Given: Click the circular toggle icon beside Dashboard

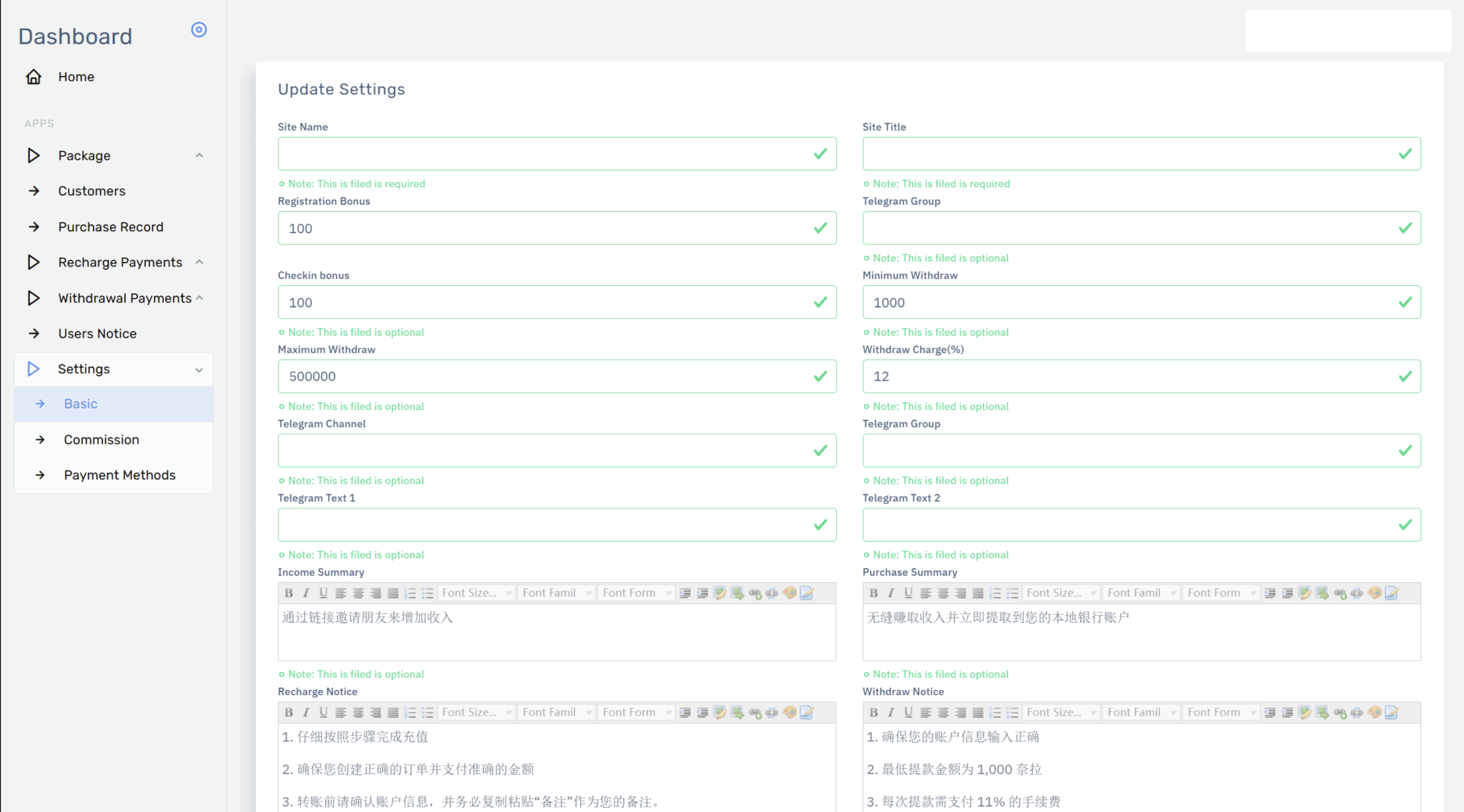Looking at the screenshot, I should click(198, 30).
